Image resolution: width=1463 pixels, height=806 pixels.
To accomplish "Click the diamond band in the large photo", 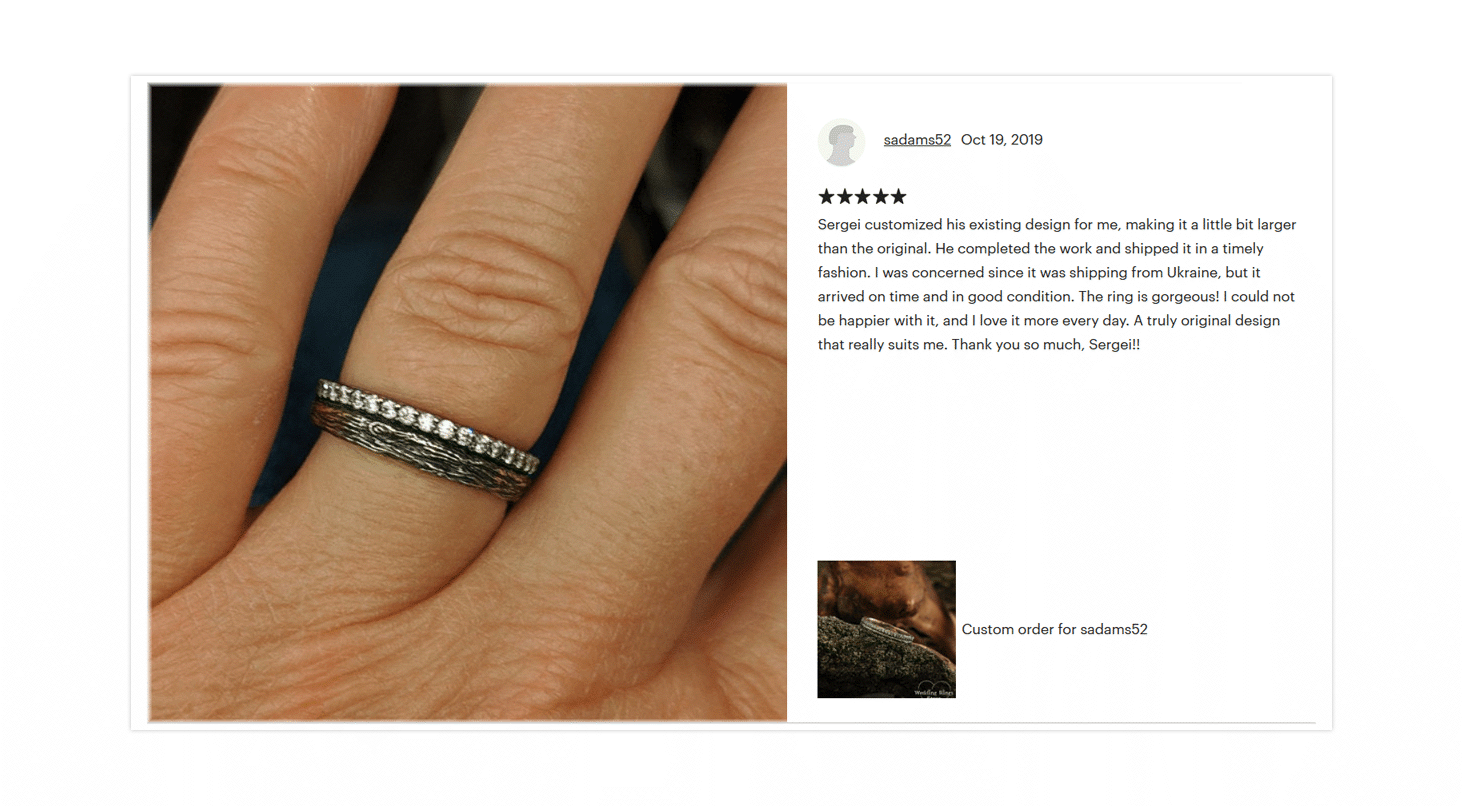I will (x=430, y=420).
